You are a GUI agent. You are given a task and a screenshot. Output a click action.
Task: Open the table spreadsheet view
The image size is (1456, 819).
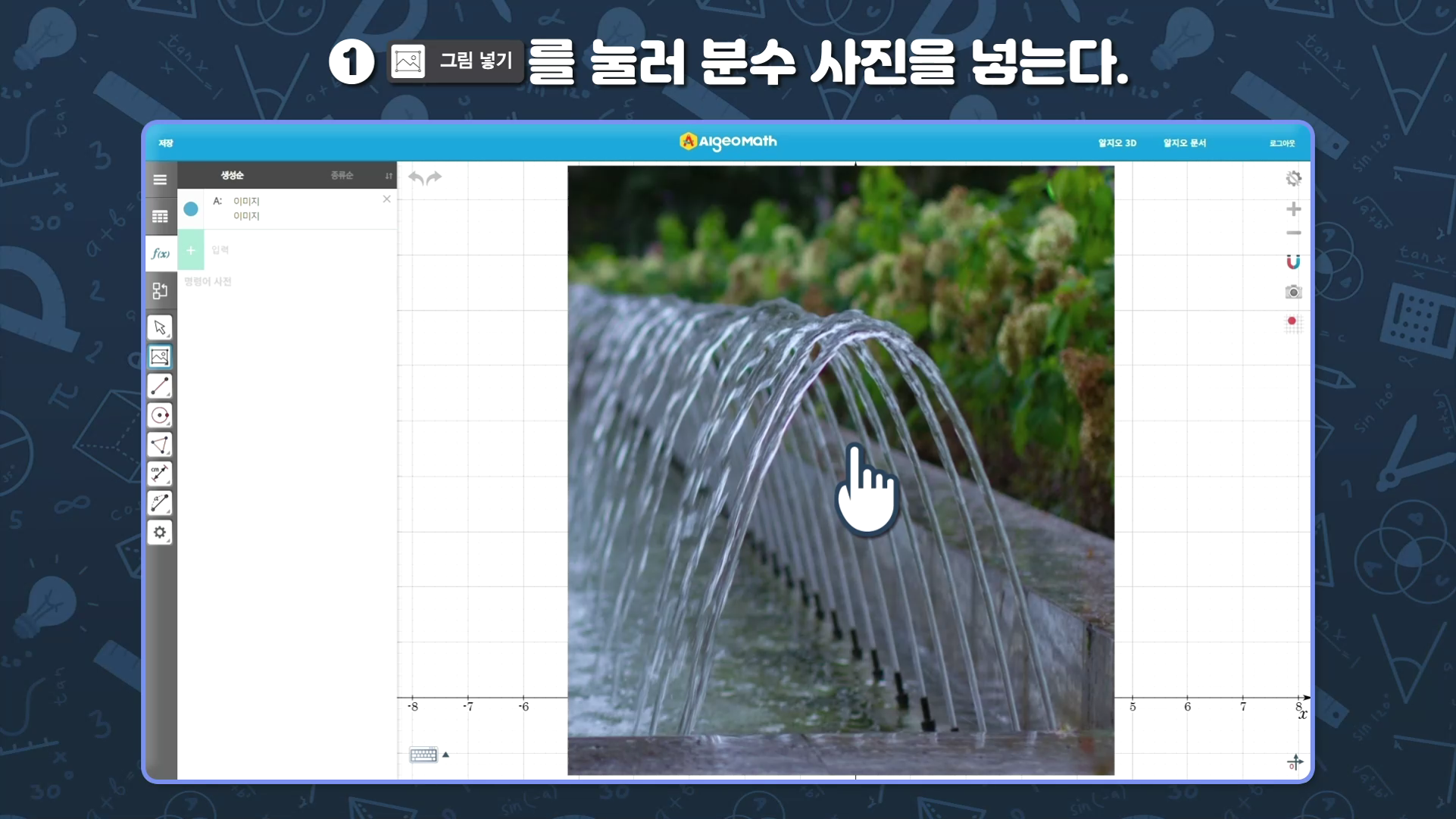click(160, 217)
